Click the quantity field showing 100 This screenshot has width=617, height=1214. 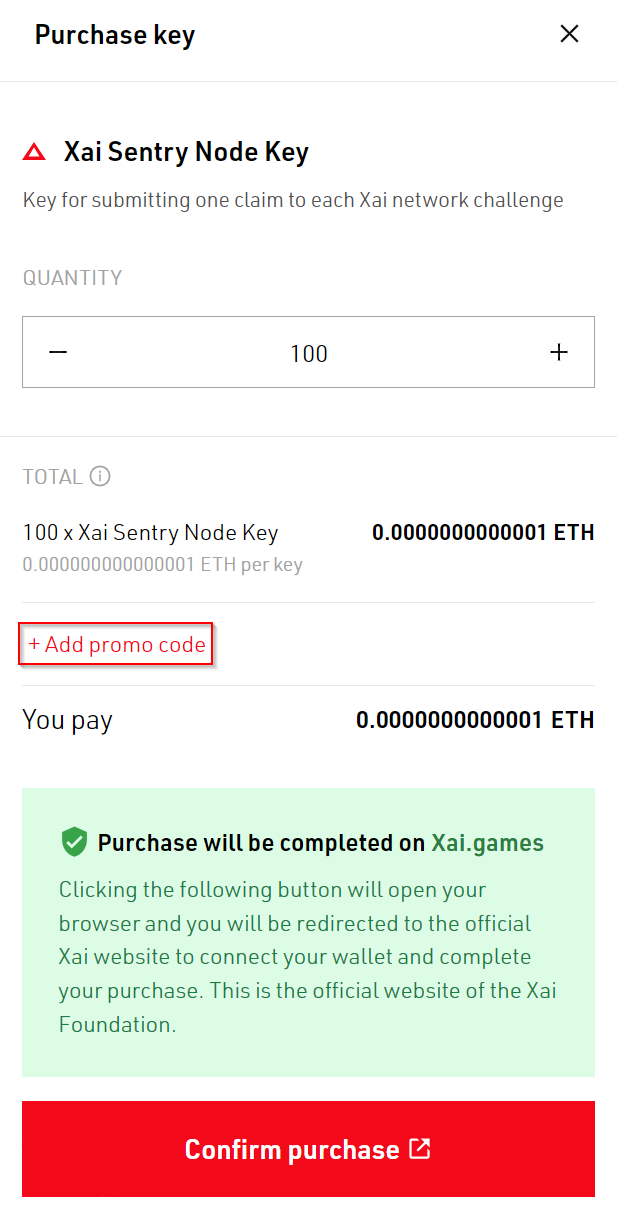click(308, 353)
